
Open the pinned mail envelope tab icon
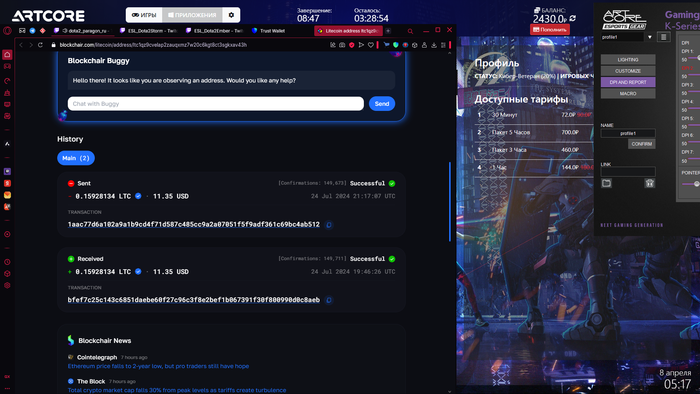point(22,31)
